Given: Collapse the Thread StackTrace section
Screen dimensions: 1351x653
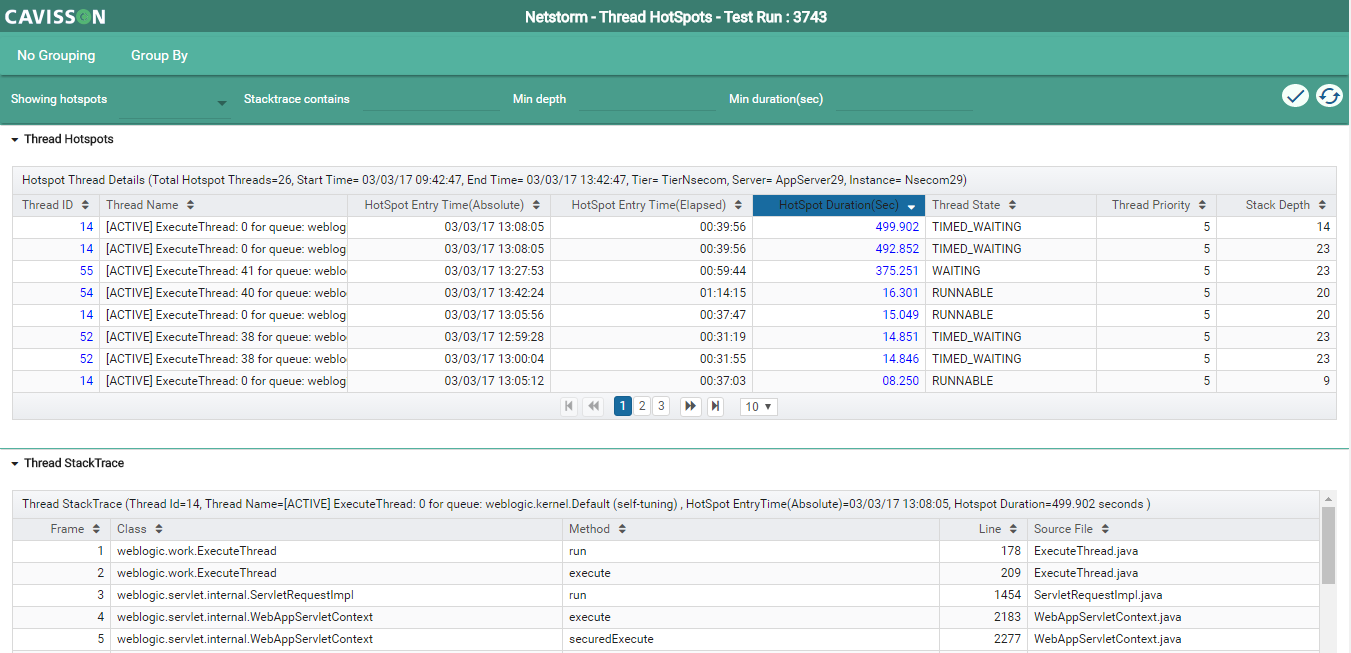Looking at the screenshot, I should [15, 464].
